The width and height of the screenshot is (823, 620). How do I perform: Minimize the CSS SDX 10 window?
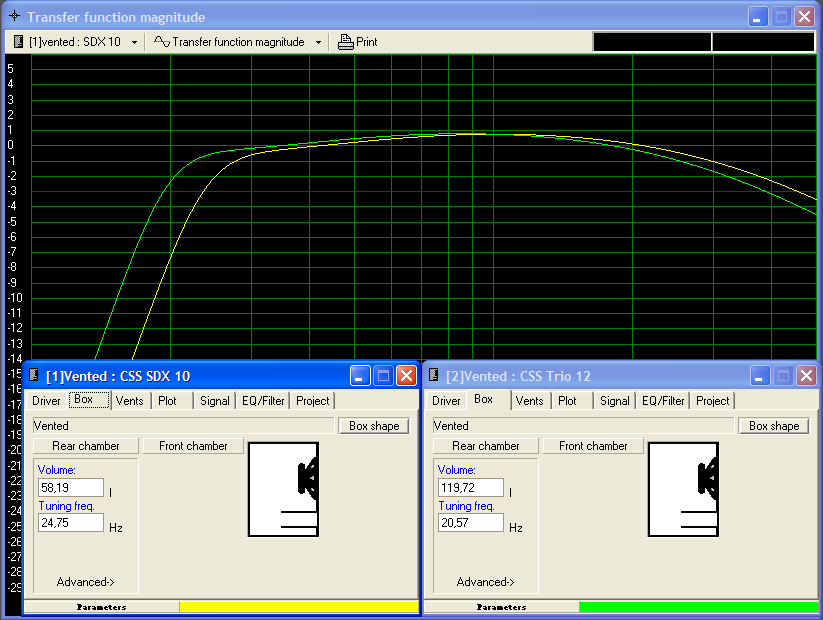coord(360,375)
